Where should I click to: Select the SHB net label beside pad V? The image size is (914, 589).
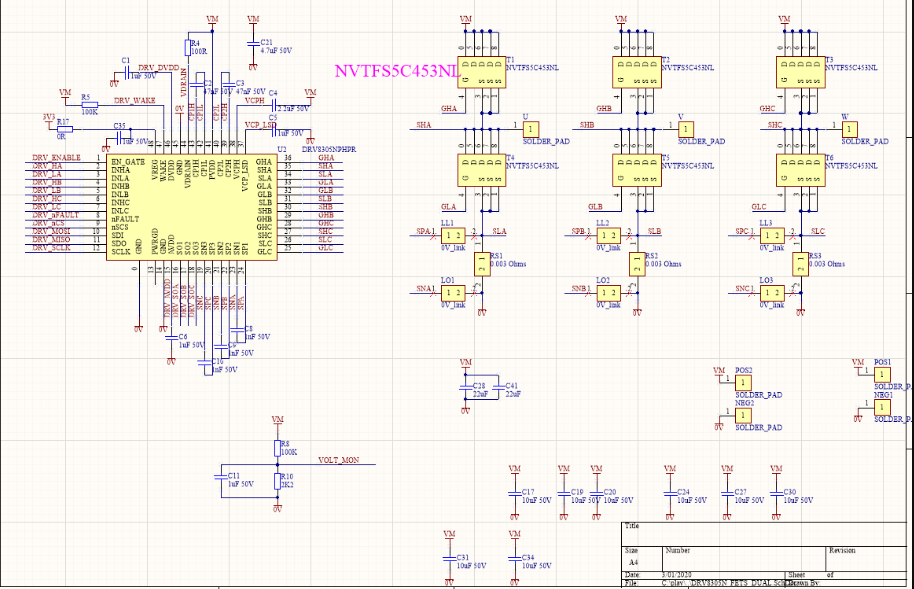click(586, 125)
